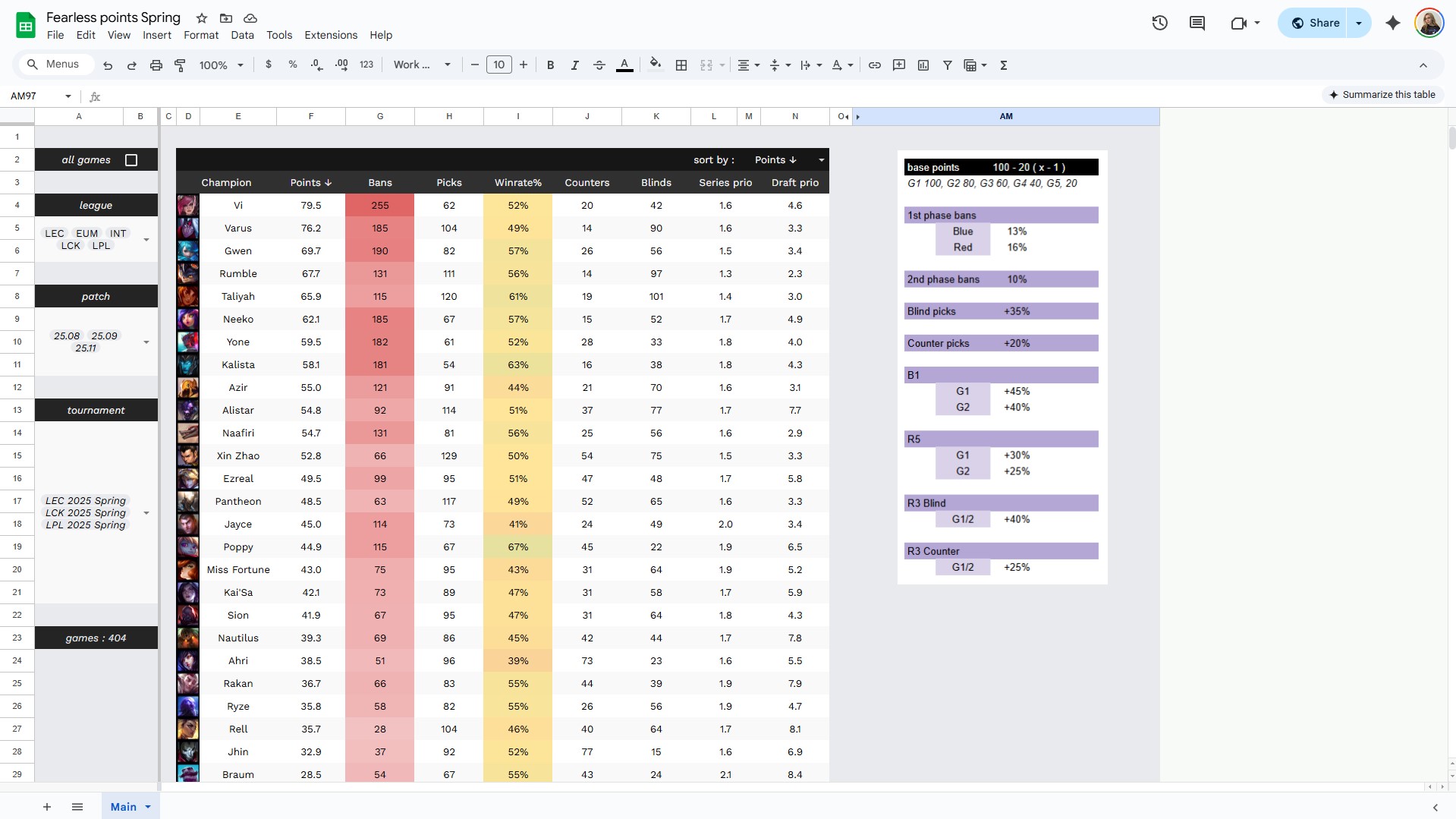Open comments panel icon
1456x819 pixels.
pos(1197,23)
